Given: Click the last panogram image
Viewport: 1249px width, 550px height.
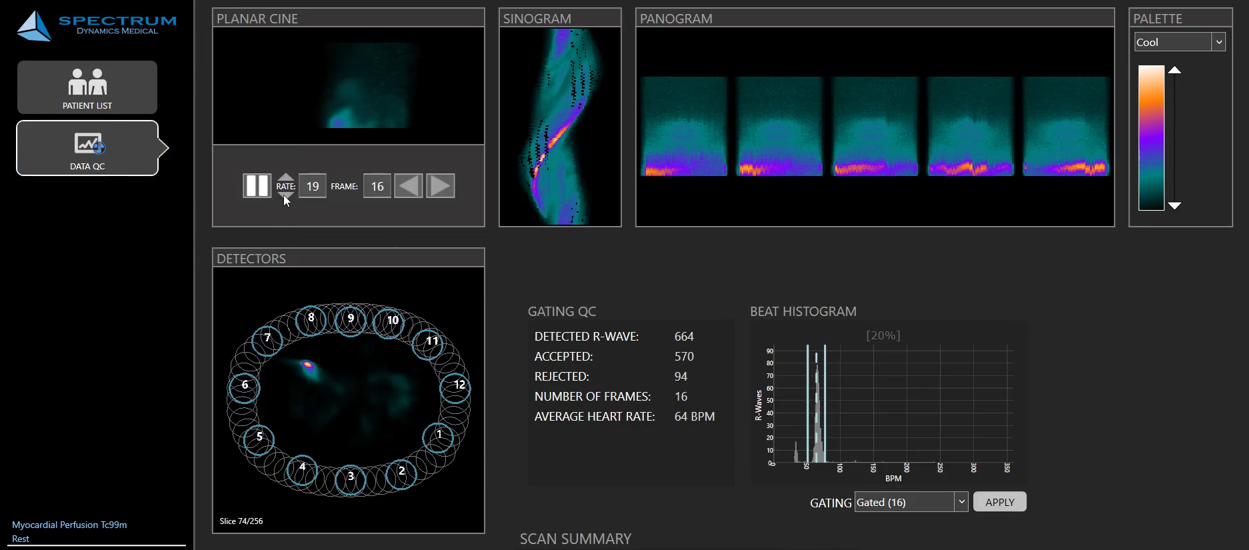Looking at the screenshot, I should click(1066, 127).
